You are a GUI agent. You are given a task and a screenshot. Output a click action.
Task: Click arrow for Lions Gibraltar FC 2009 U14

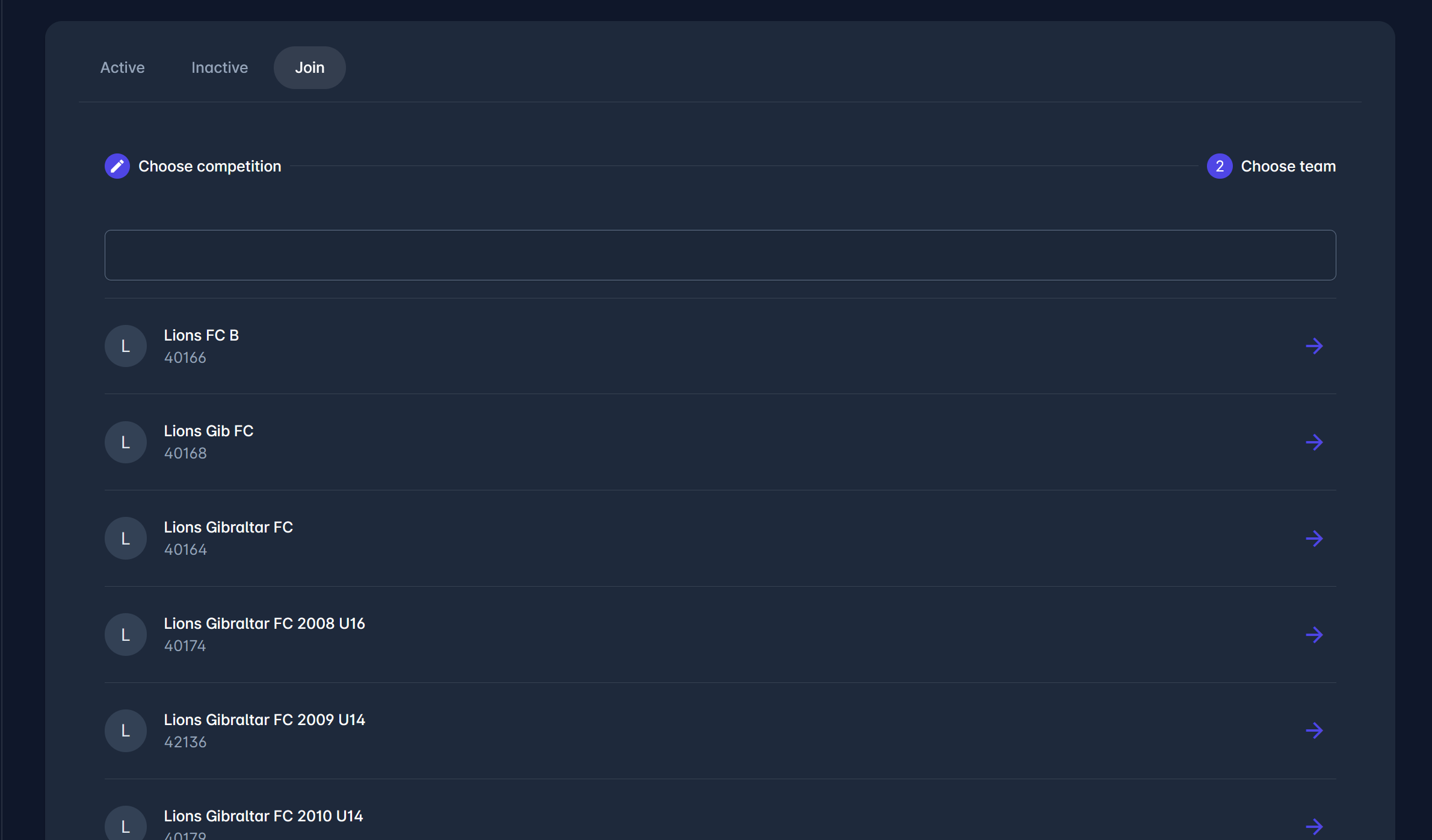click(1314, 730)
